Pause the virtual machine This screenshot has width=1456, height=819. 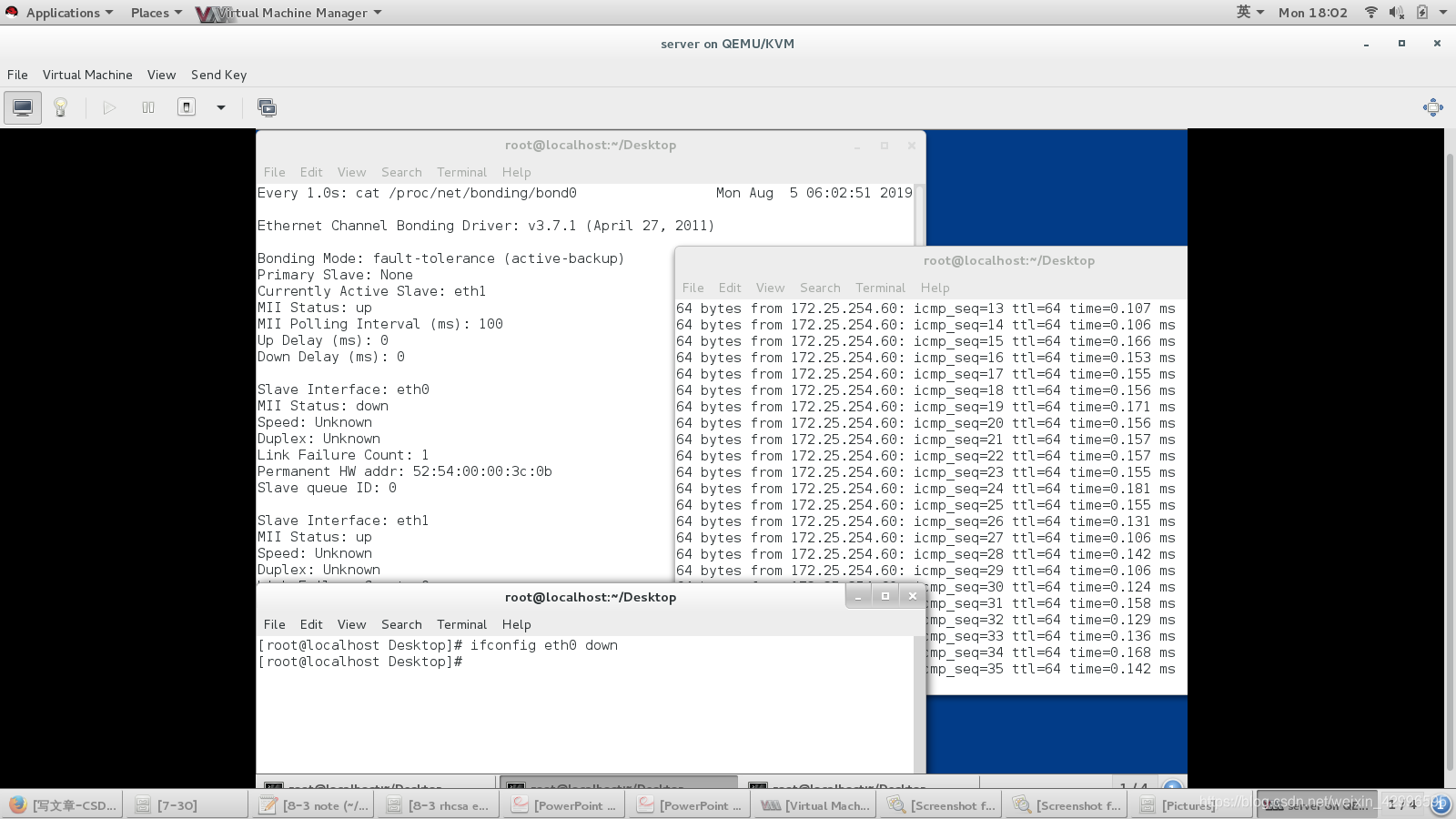[x=148, y=107]
